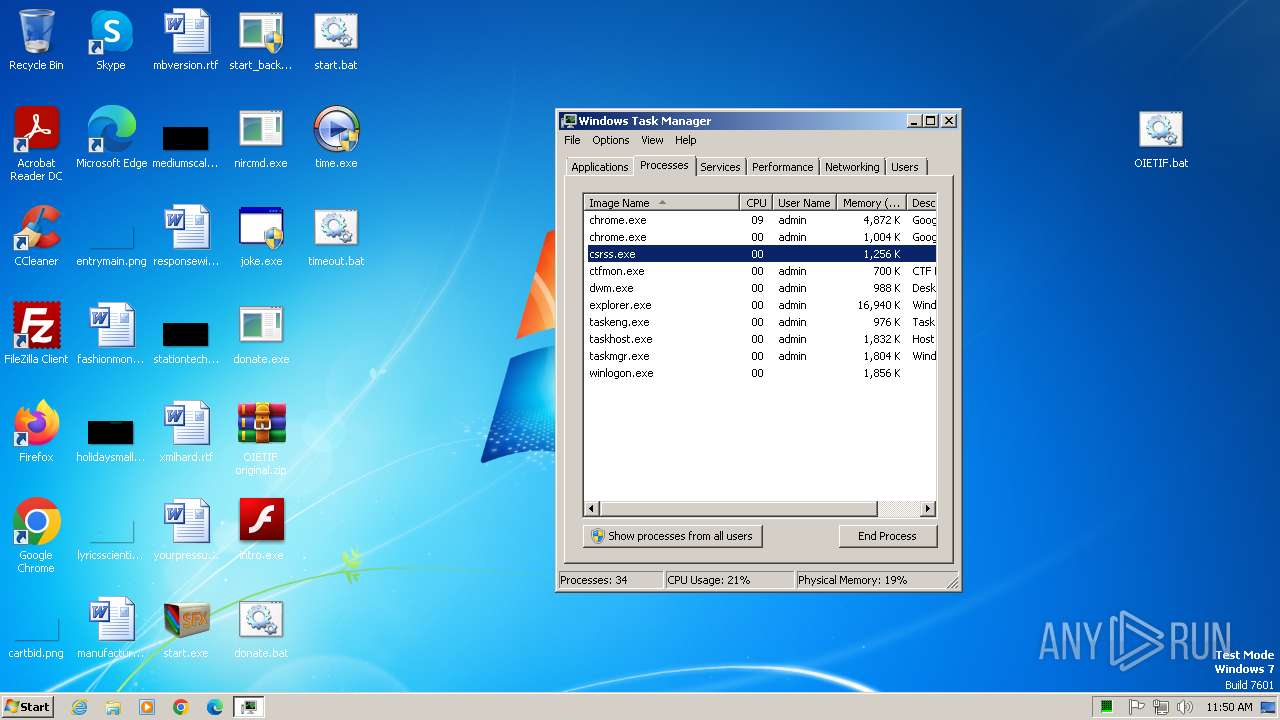This screenshot has height=720, width=1280.
Task: Select the taskmgr.exe process row
Action: 760,356
